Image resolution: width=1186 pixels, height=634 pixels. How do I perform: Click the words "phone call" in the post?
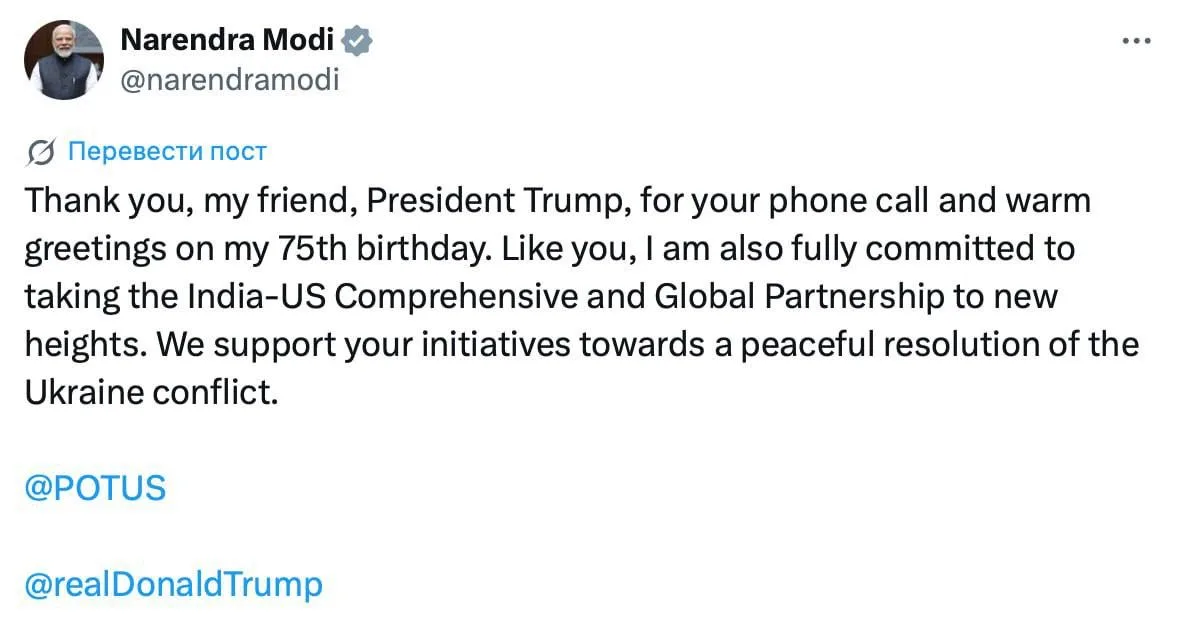pyautogui.click(x=814, y=201)
